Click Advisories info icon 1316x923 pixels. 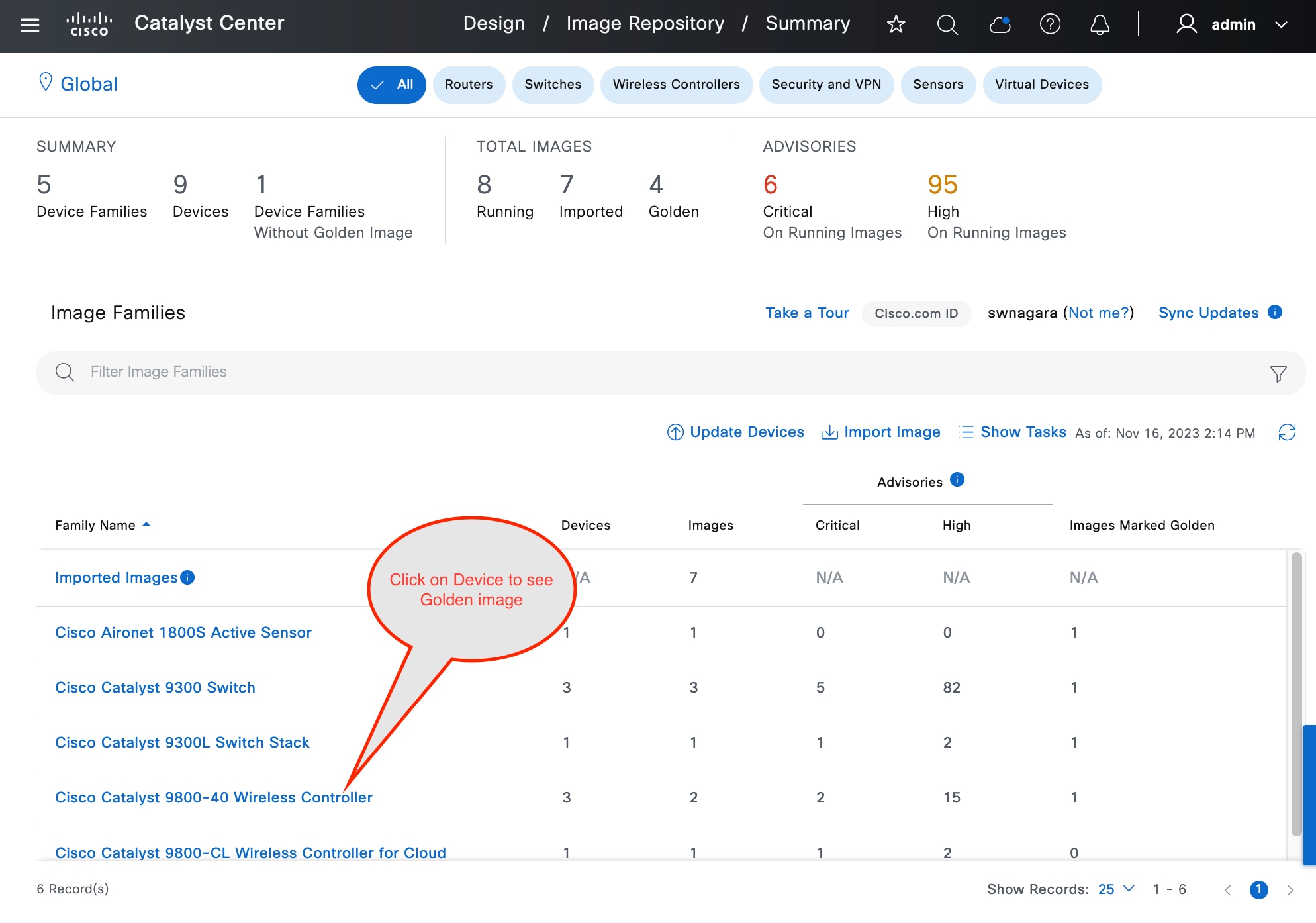point(957,479)
